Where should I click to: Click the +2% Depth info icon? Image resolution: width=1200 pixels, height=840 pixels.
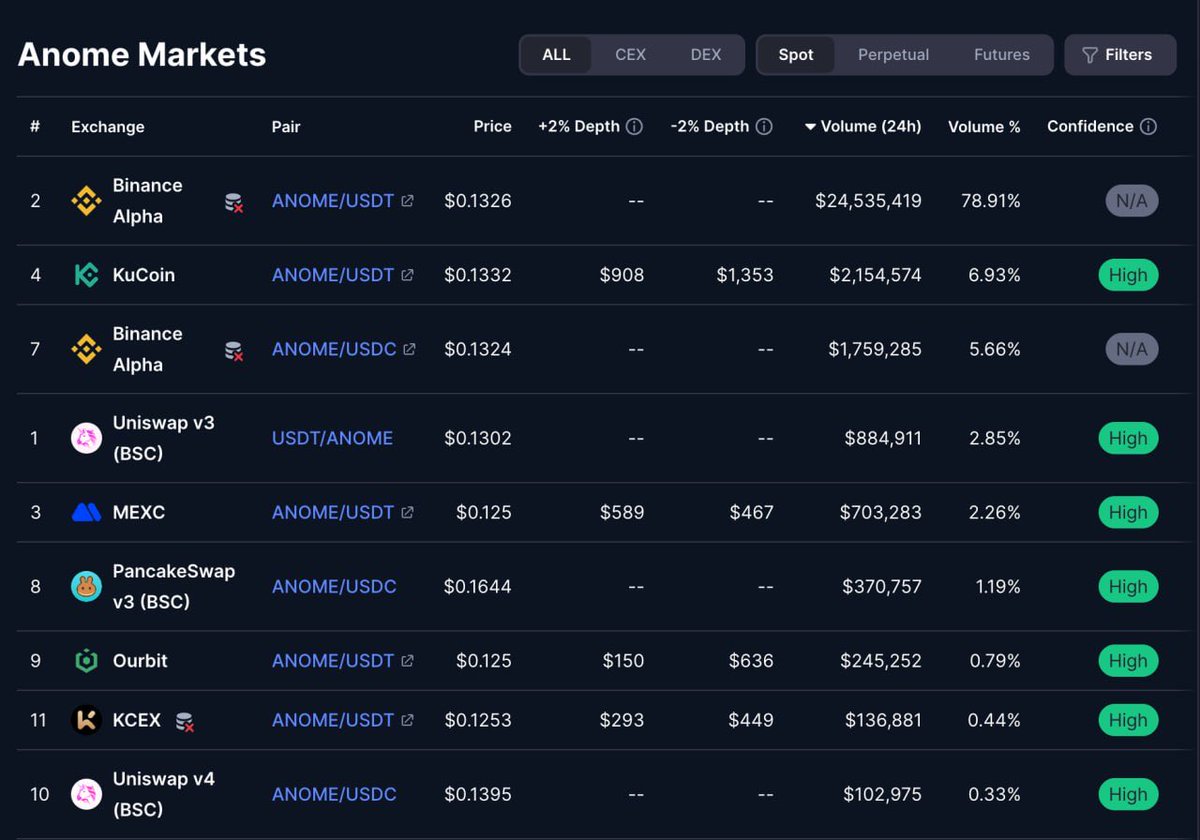[634, 126]
